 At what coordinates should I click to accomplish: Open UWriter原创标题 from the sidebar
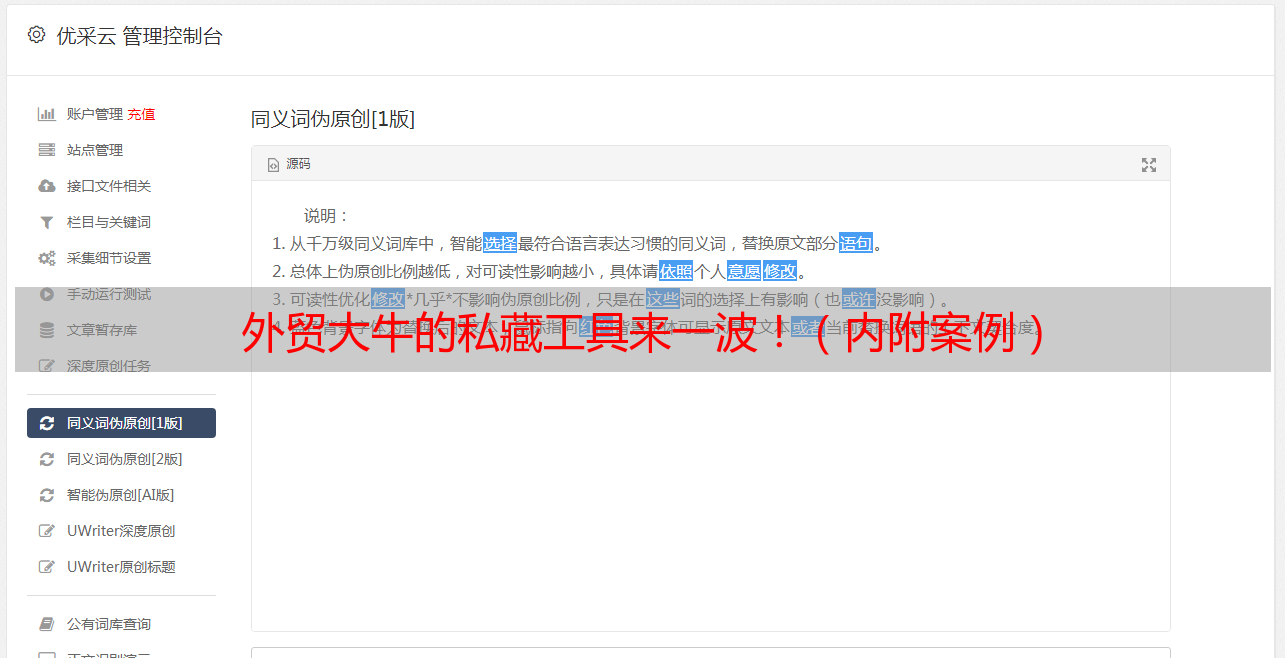pos(121,567)
